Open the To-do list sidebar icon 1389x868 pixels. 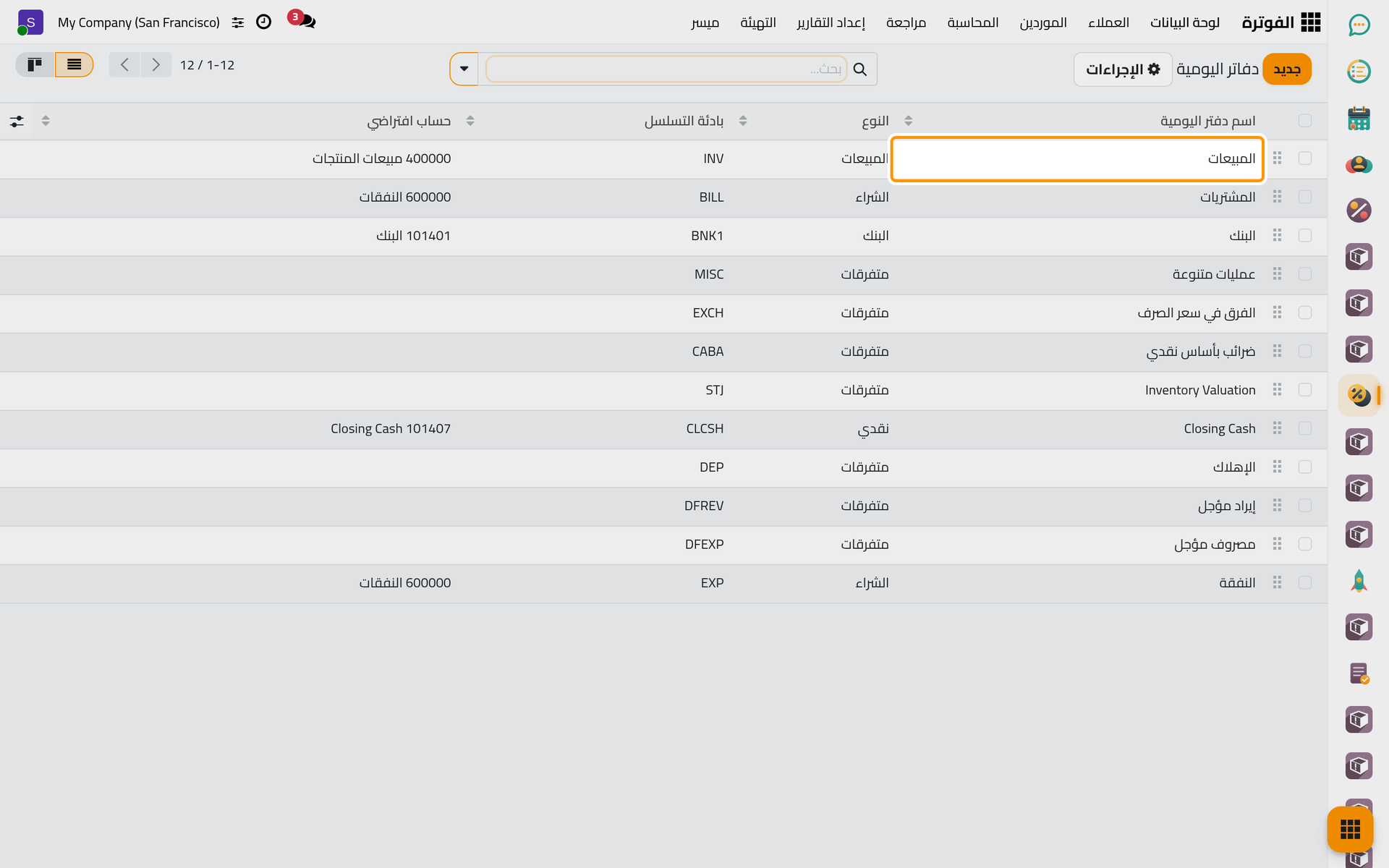point(1359,72)
